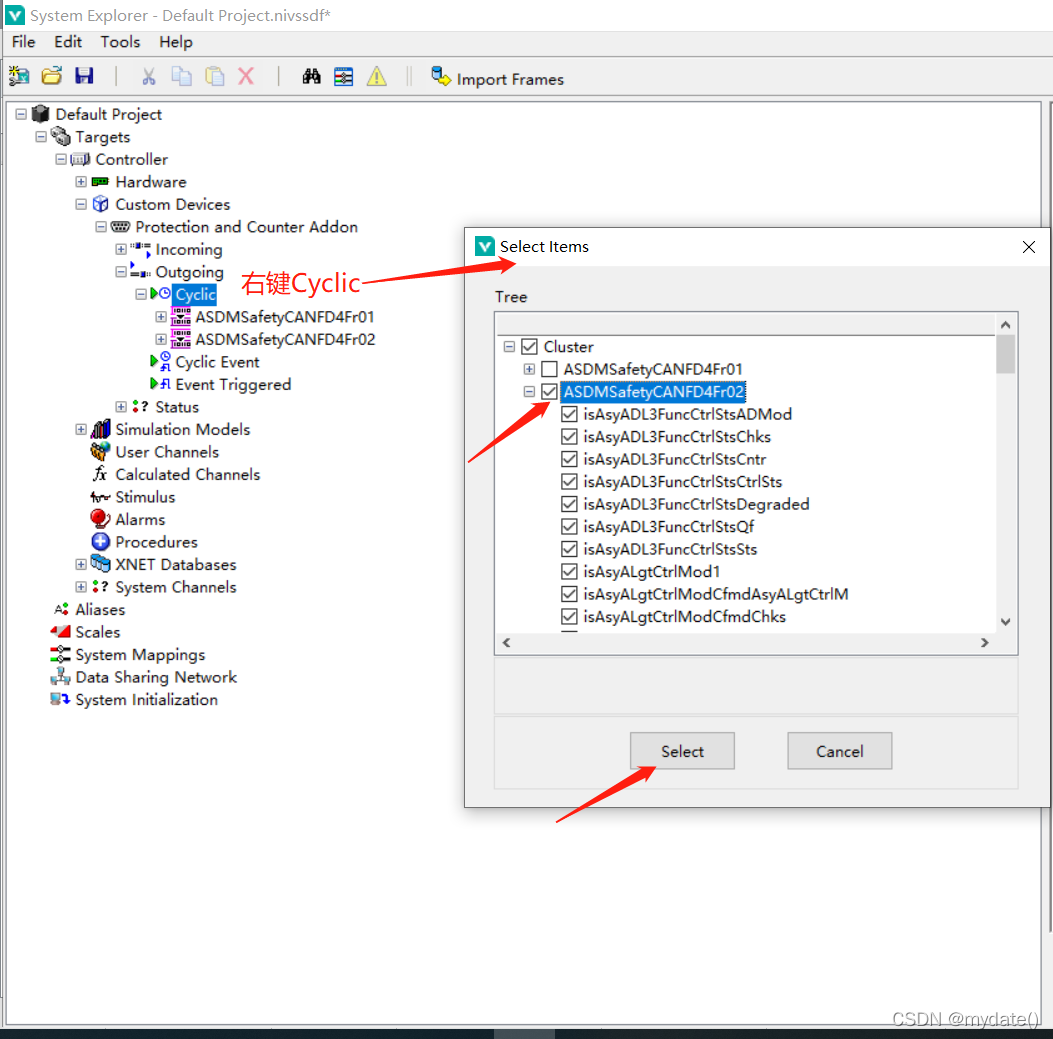Screen dimensions: 1053x1039
Task: Click the binoculars Find toolbar icon
Action: 312,77
